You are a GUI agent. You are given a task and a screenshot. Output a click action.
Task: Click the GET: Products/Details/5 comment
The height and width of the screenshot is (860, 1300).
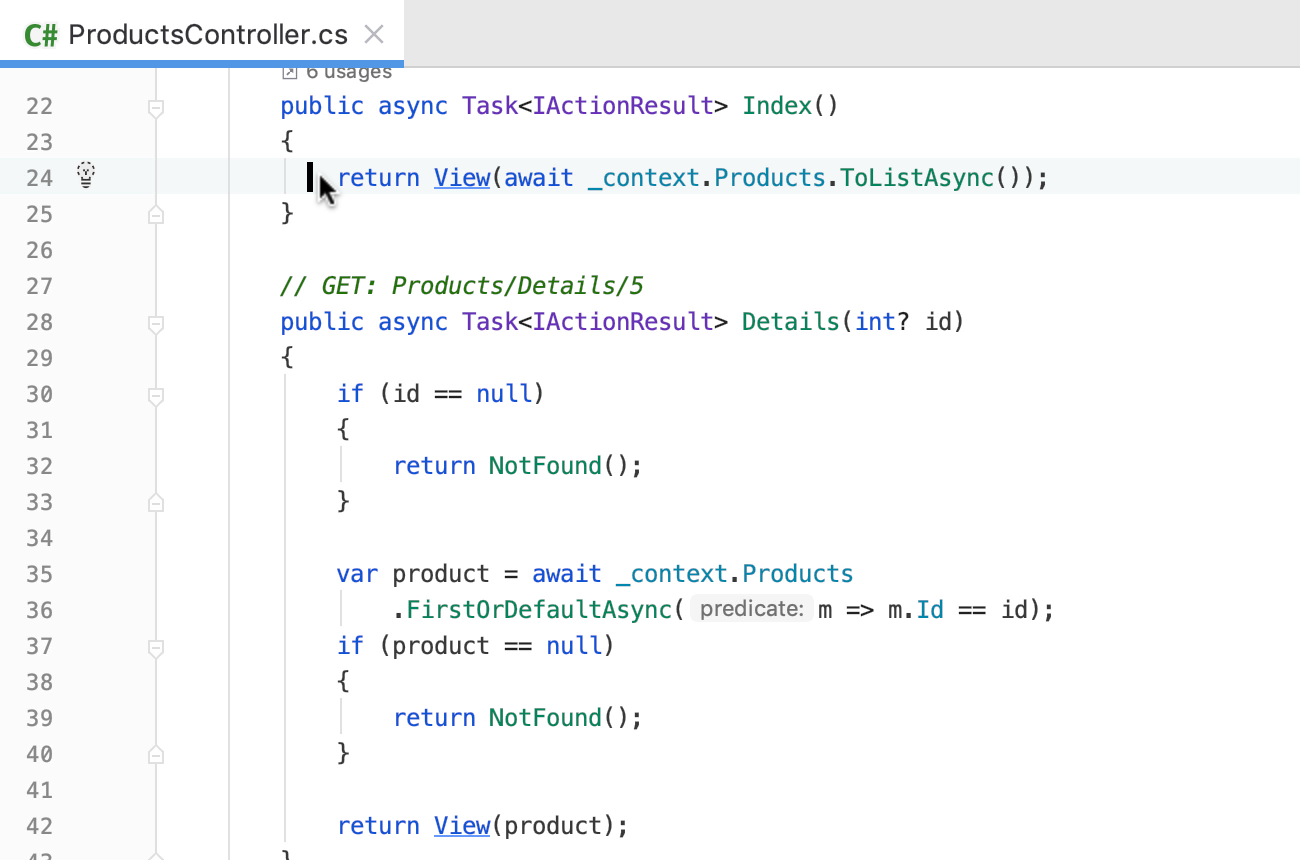click(x=462, y=286)
